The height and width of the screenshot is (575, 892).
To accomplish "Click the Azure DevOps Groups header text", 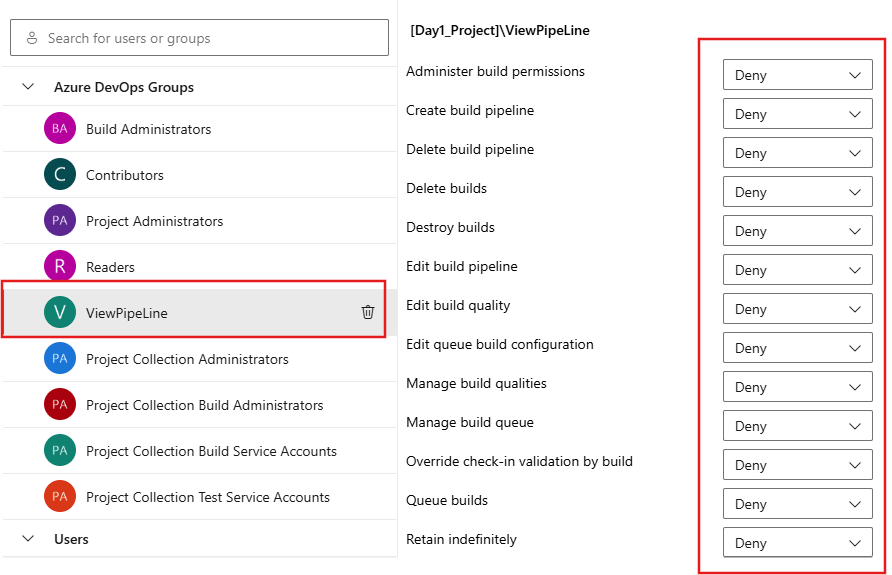I will pos(124,87).
